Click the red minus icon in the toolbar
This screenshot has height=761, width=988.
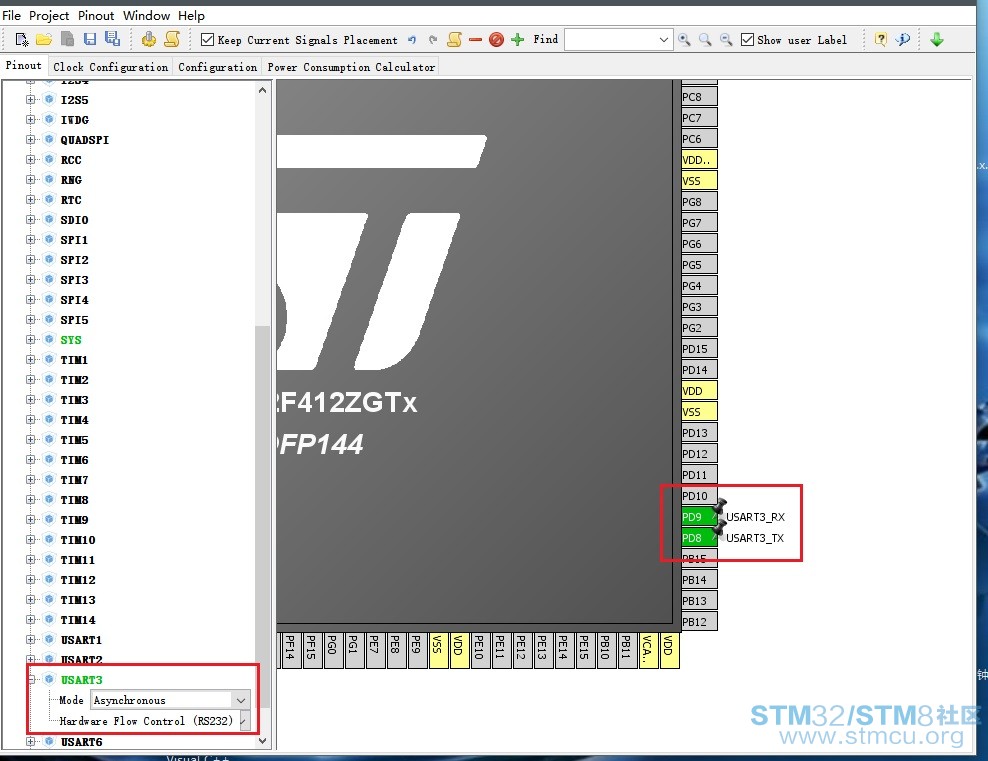click(x=476, y=40)
